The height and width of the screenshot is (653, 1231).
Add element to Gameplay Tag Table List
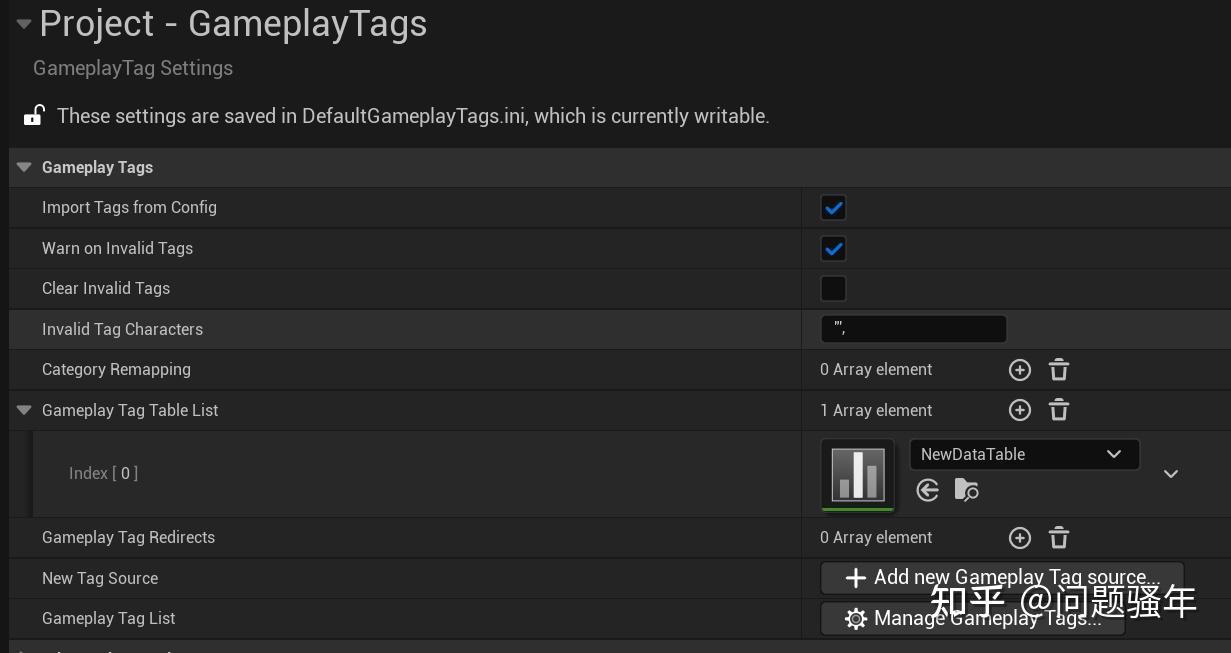1019,410
